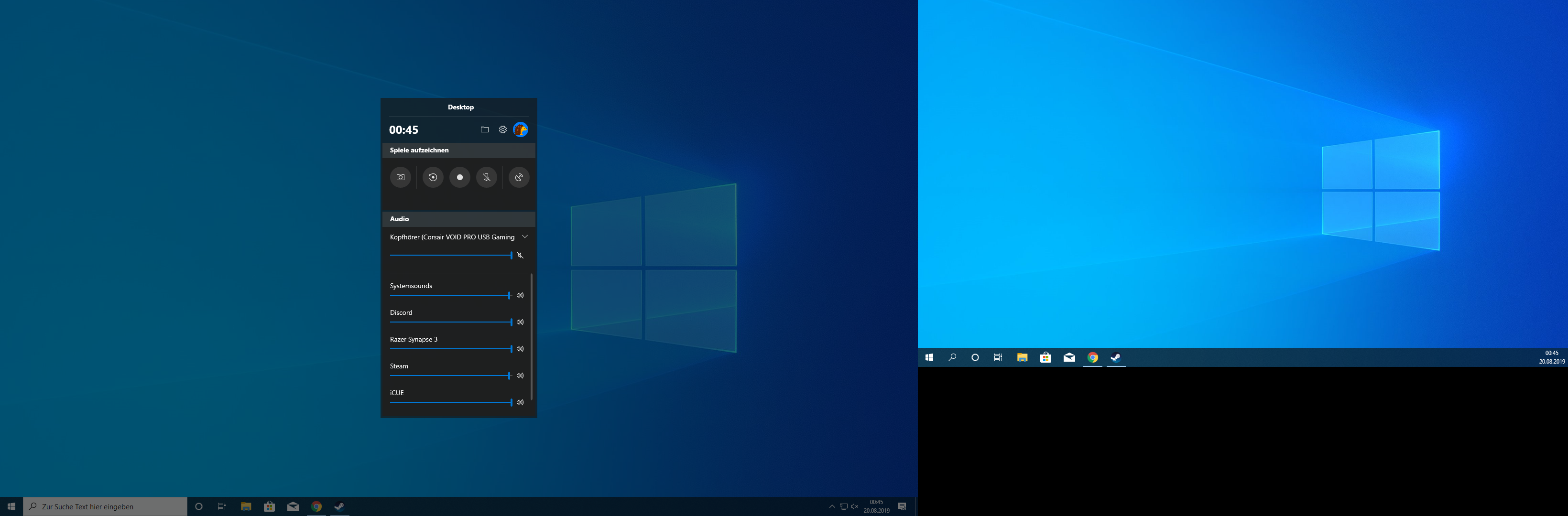
Task: Open Chrome on the second monitor taskbar
Action: coord(1093,357)
